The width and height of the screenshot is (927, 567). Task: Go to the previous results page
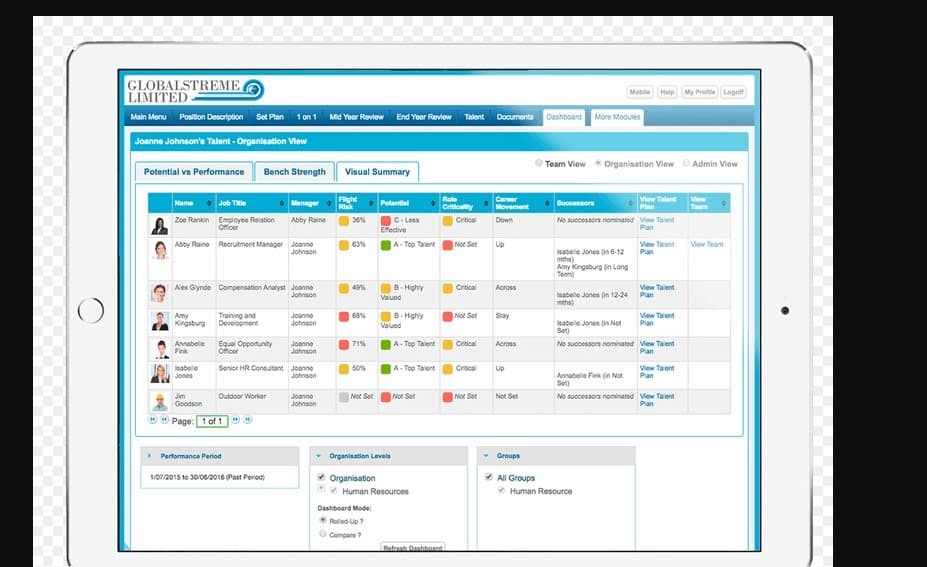pyautogui.click(x=164, y=420)
